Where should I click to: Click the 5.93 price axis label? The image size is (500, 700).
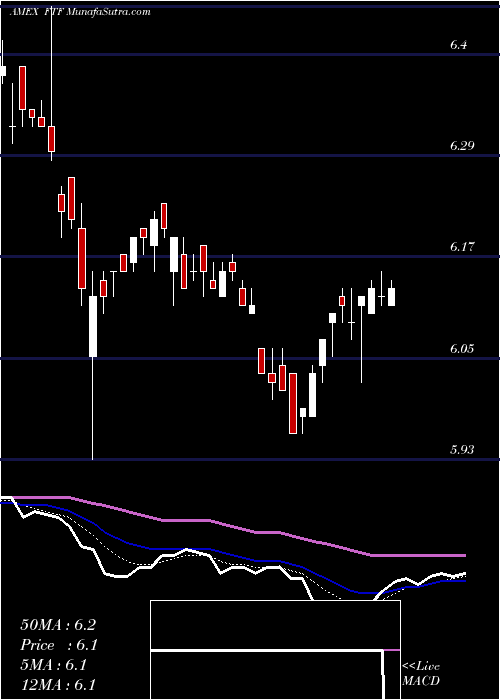point(462,449)
